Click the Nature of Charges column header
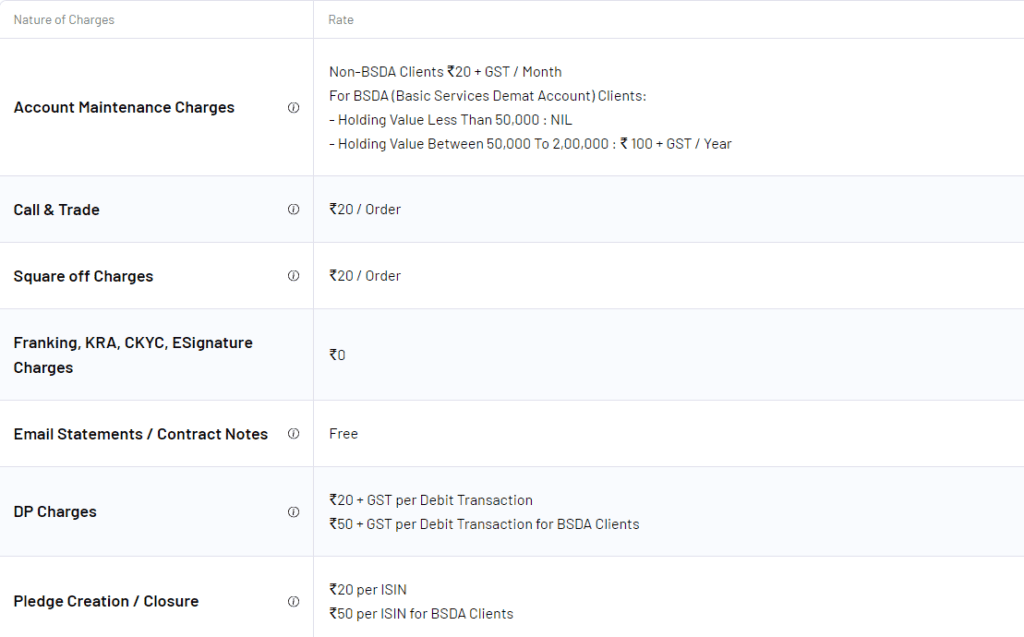Viewport: 1024px width, 637px height. pyautogui.click(x=64, y=20)
